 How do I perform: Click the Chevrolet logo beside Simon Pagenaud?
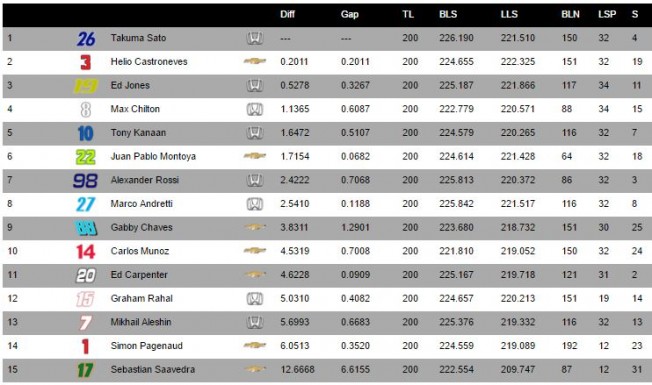[254, 346]
